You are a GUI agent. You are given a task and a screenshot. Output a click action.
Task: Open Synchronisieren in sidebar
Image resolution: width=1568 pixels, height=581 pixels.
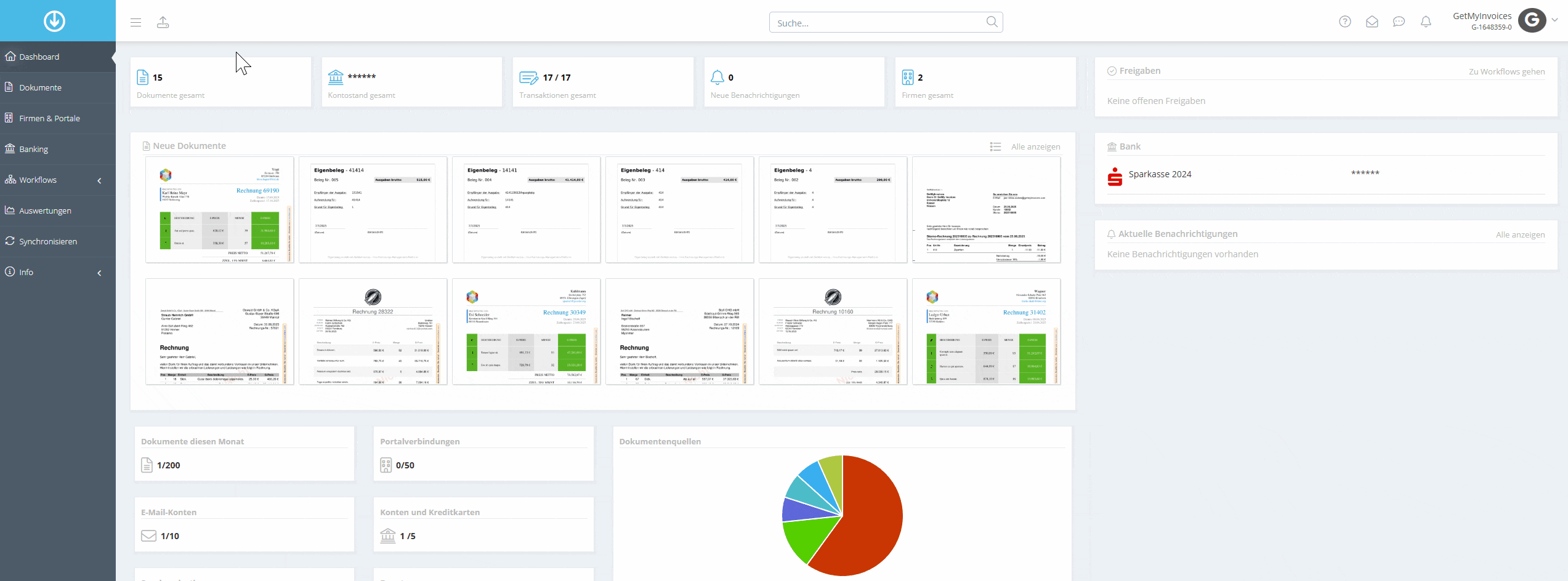58,241
